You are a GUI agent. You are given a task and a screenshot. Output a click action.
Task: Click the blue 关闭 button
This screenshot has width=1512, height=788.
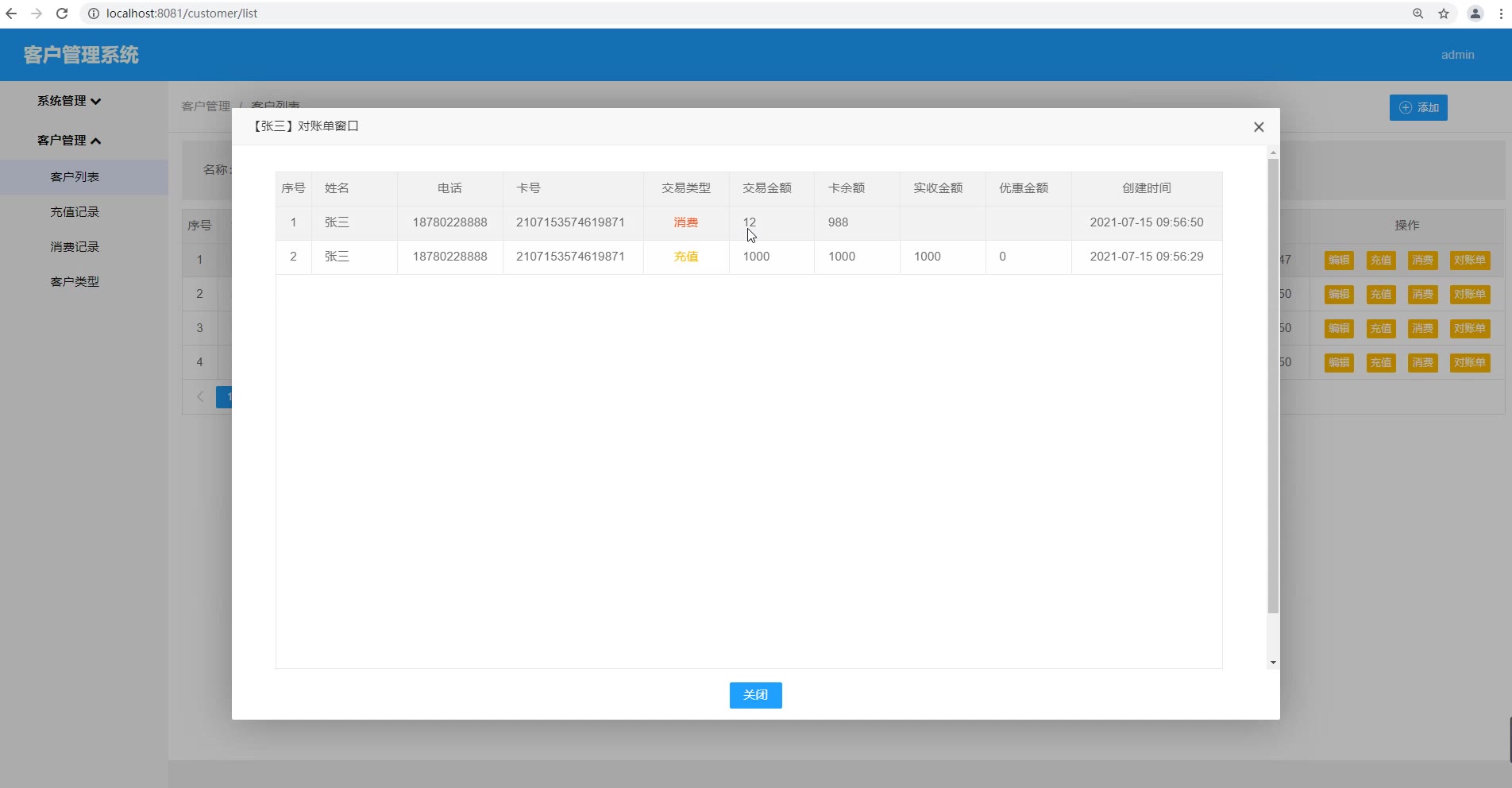click(x=755, y=695)
